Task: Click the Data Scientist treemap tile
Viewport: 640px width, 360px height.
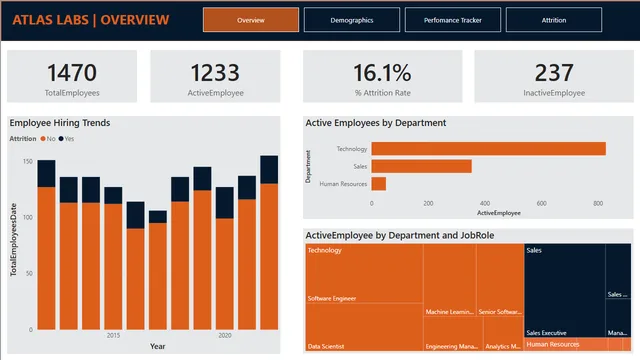Action: pyautogui.click(x=364, y=327)
